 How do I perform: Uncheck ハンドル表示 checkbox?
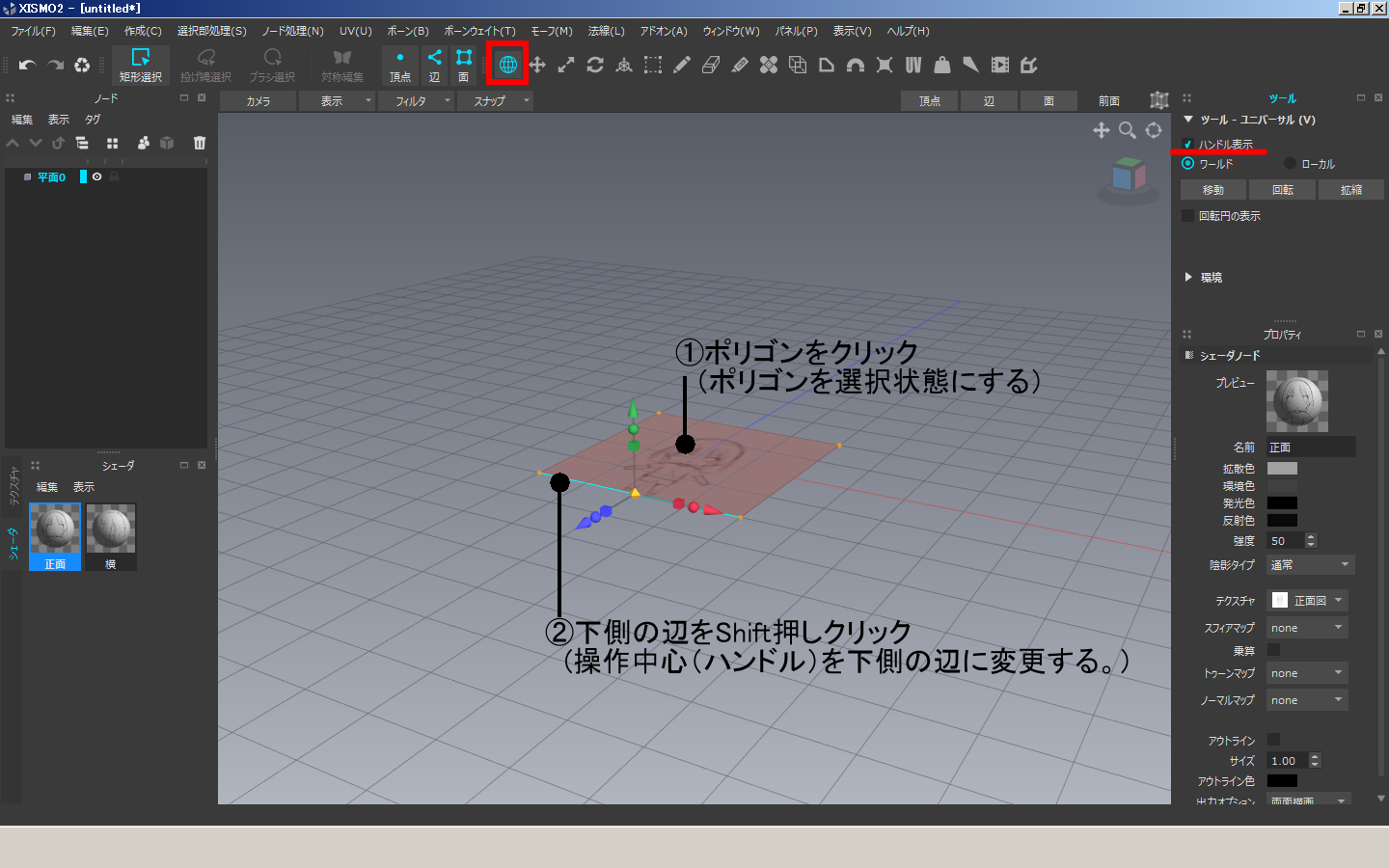coord(1187,144)
